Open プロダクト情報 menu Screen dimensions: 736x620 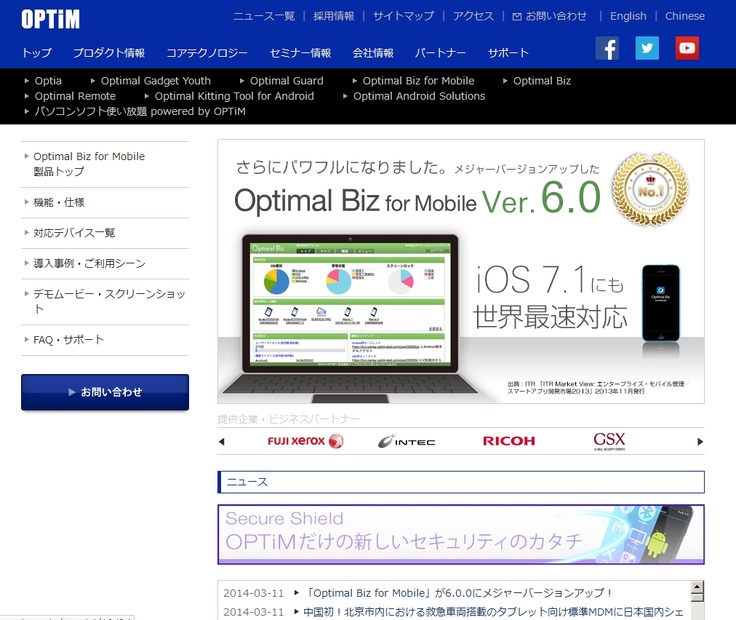[x=109, y=53]
